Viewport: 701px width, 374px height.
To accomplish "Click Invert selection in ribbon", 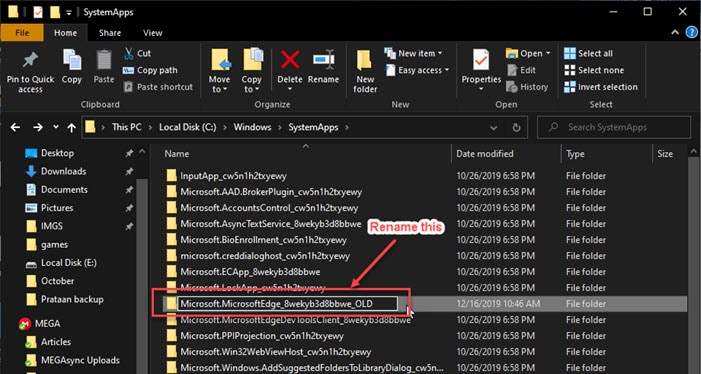I will 601,87.
